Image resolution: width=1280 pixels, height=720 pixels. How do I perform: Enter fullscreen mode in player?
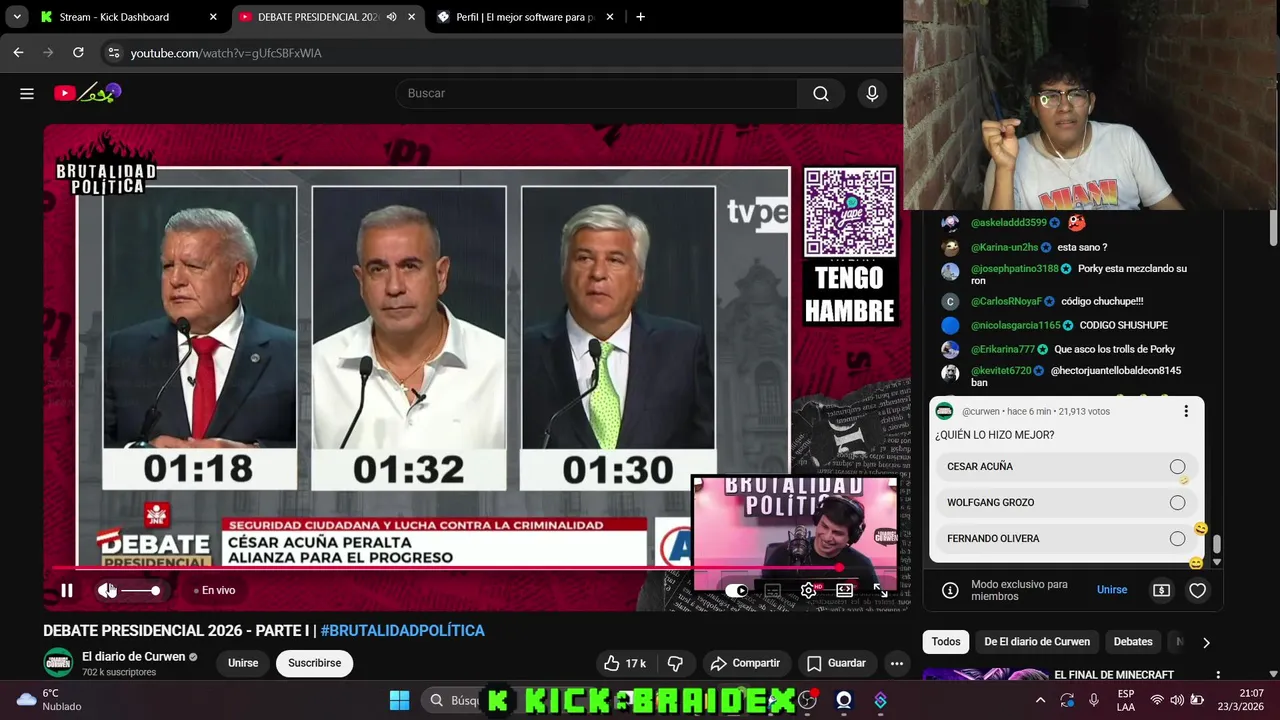pyautogui.click(x=880, y=591)
